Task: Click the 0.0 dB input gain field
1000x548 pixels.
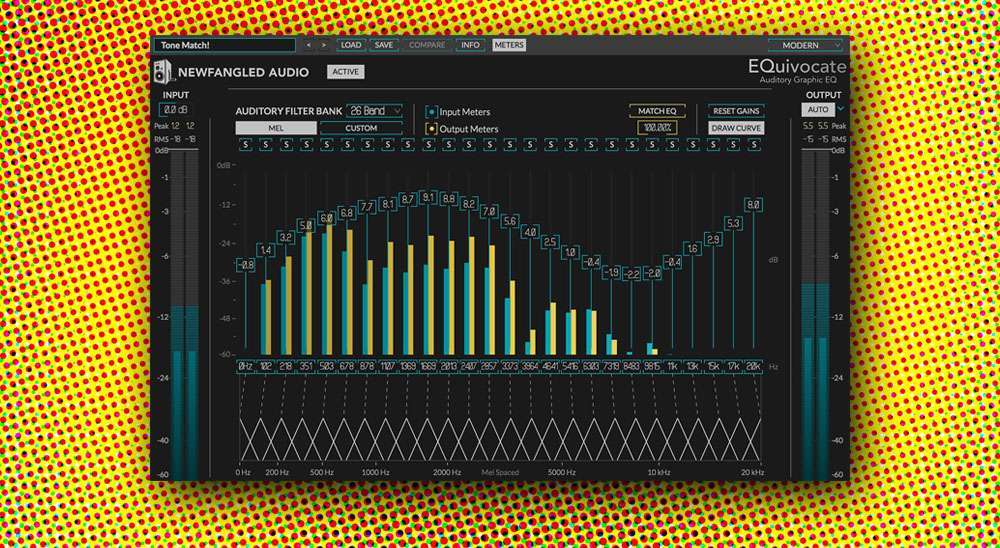Action: [174, 110]
